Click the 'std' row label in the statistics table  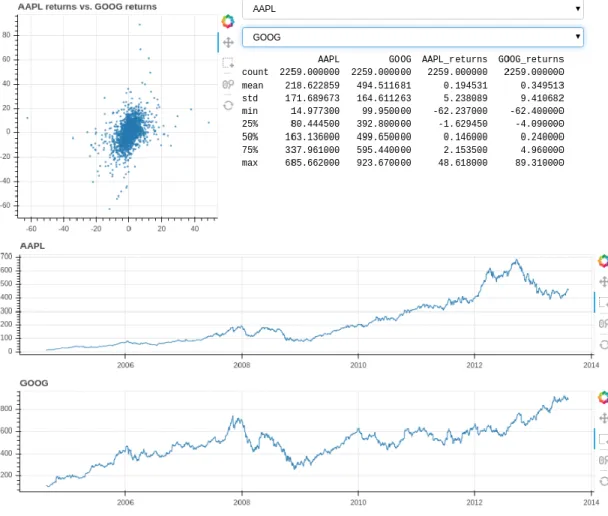(x=250, y=98)
